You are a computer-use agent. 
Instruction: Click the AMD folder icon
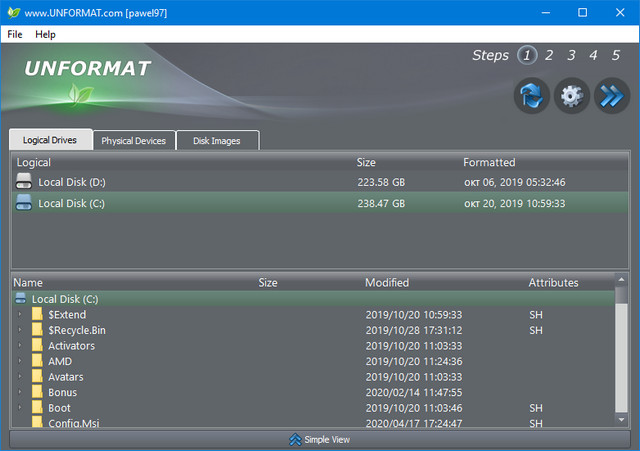pyautogui.click(x=37, y=361)
